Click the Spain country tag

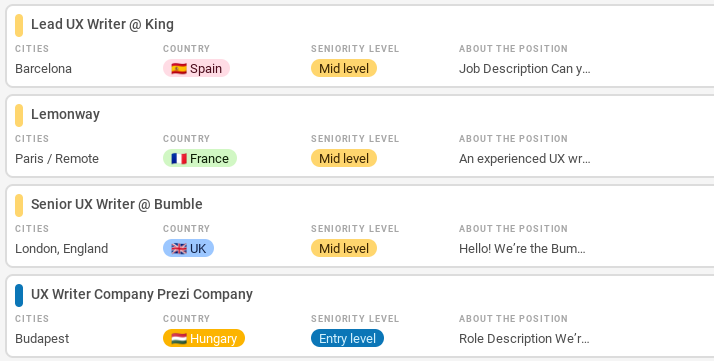click(x=196, y=68)
